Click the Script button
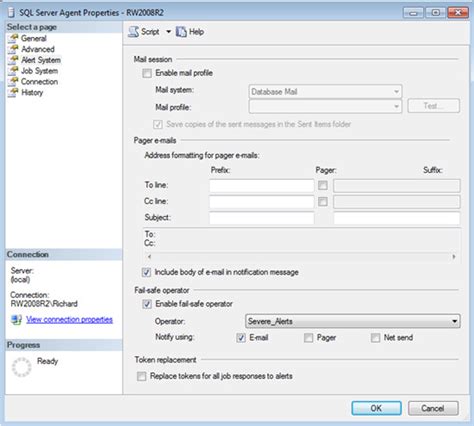Viewport: 474px width, 426px height. coord(144,32)
